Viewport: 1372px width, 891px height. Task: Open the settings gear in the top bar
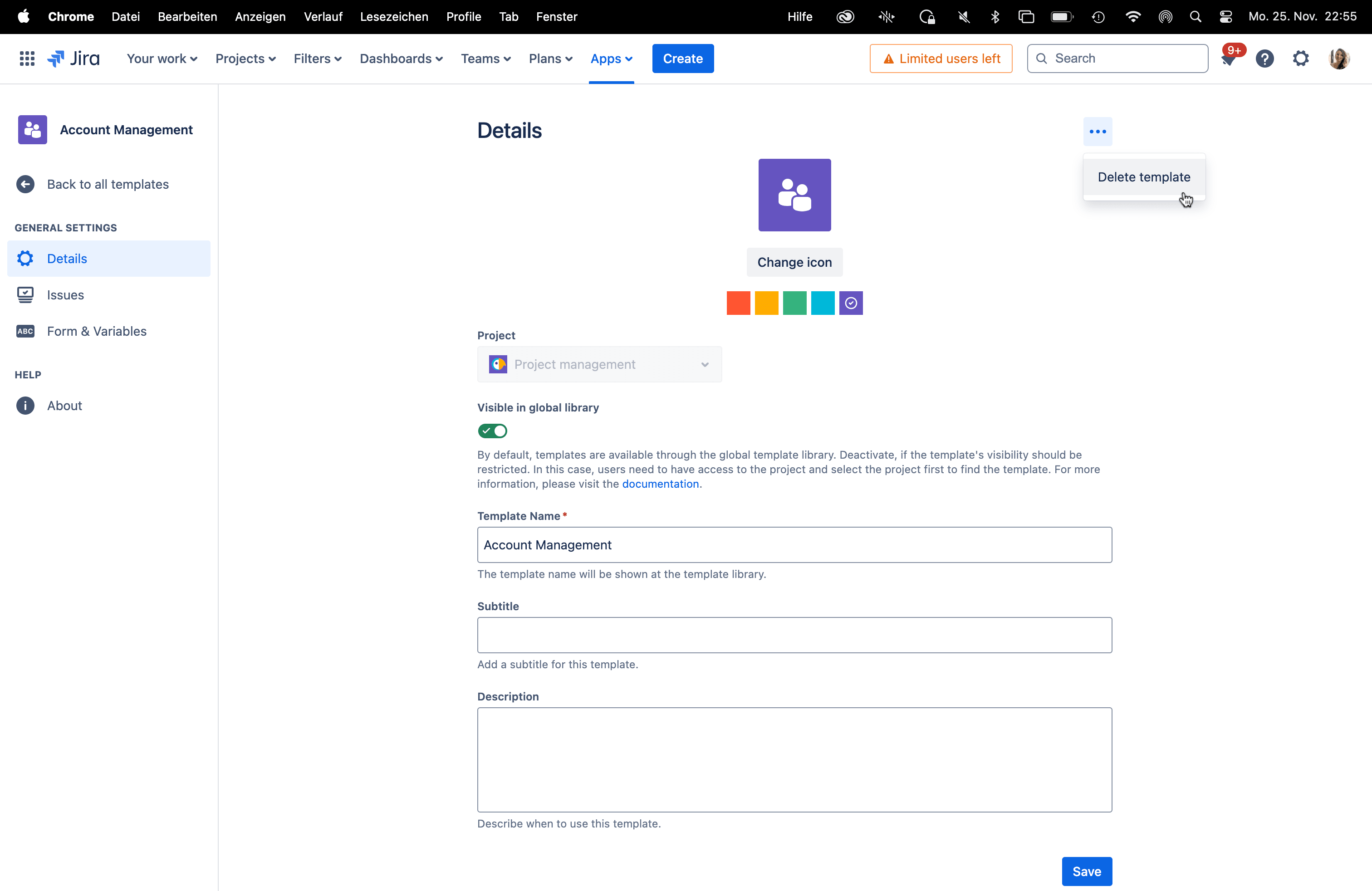pos(1300,59)
